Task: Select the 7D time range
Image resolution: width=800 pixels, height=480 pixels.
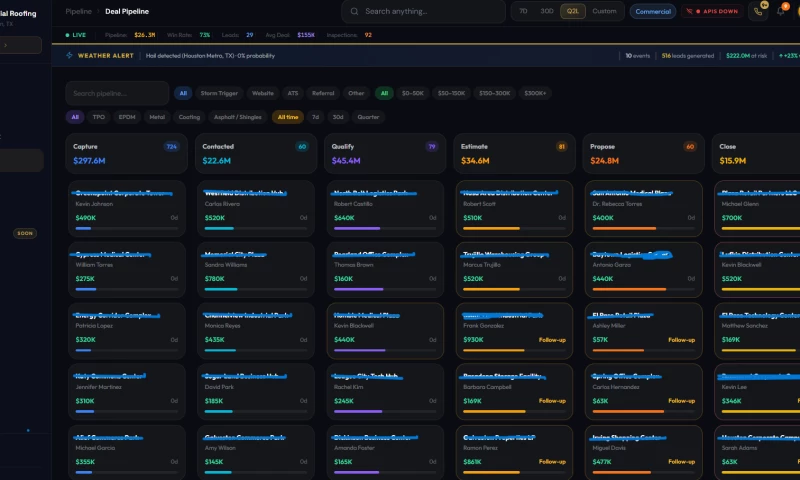Action: pos(523,11)
